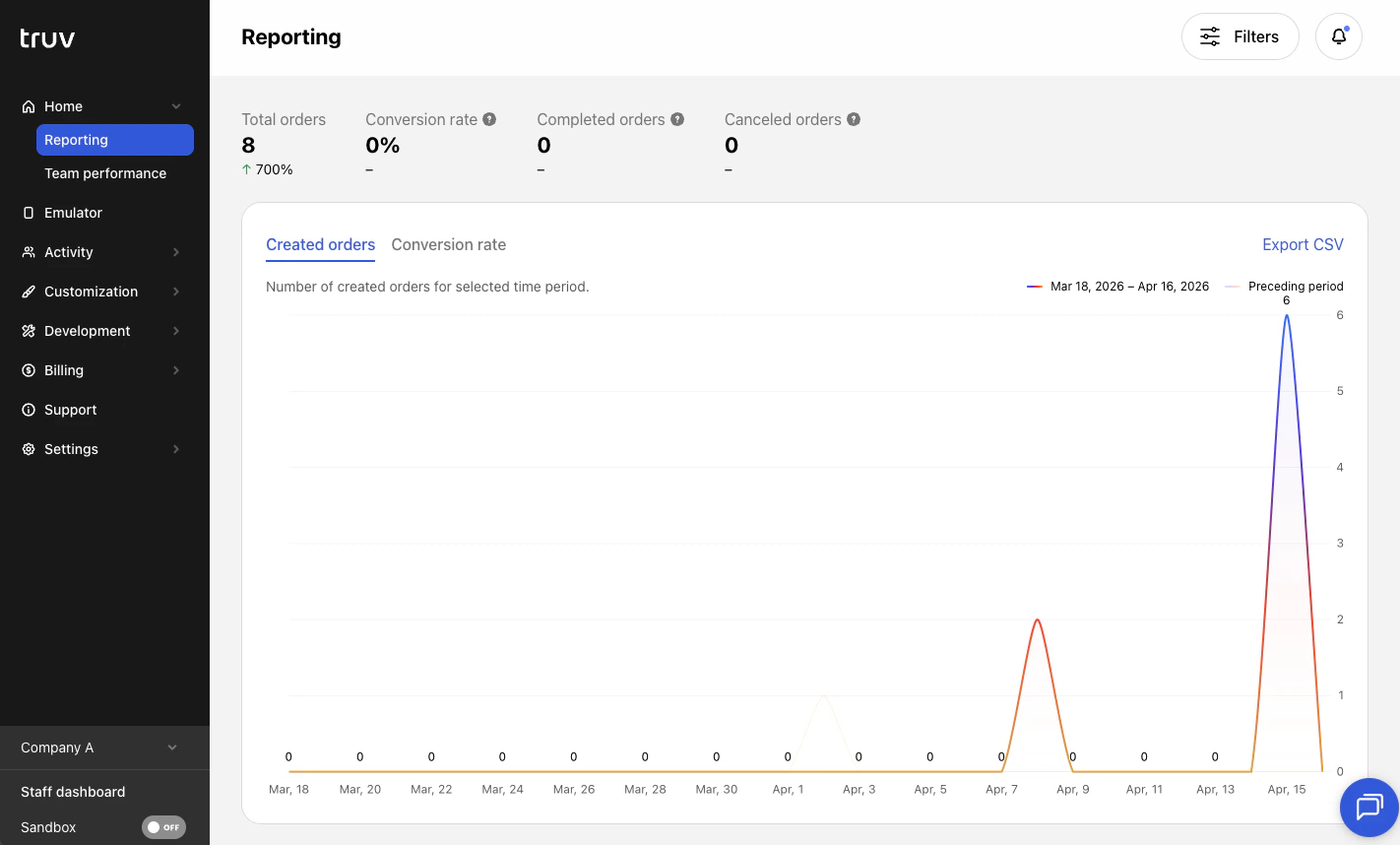Click the chart peak labeled 6
The width and height of the screenshot is (1400, 845).
1286,315
